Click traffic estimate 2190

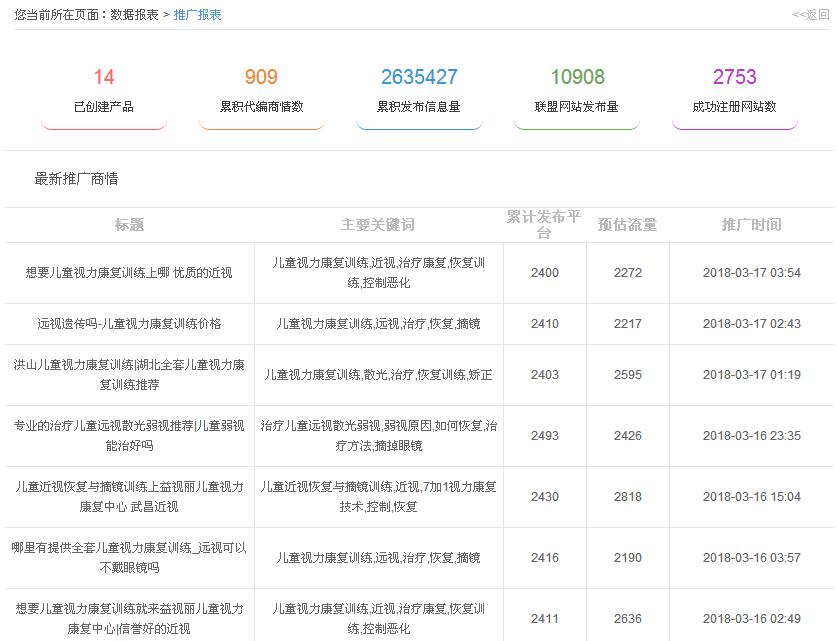[x=628, y=558]
